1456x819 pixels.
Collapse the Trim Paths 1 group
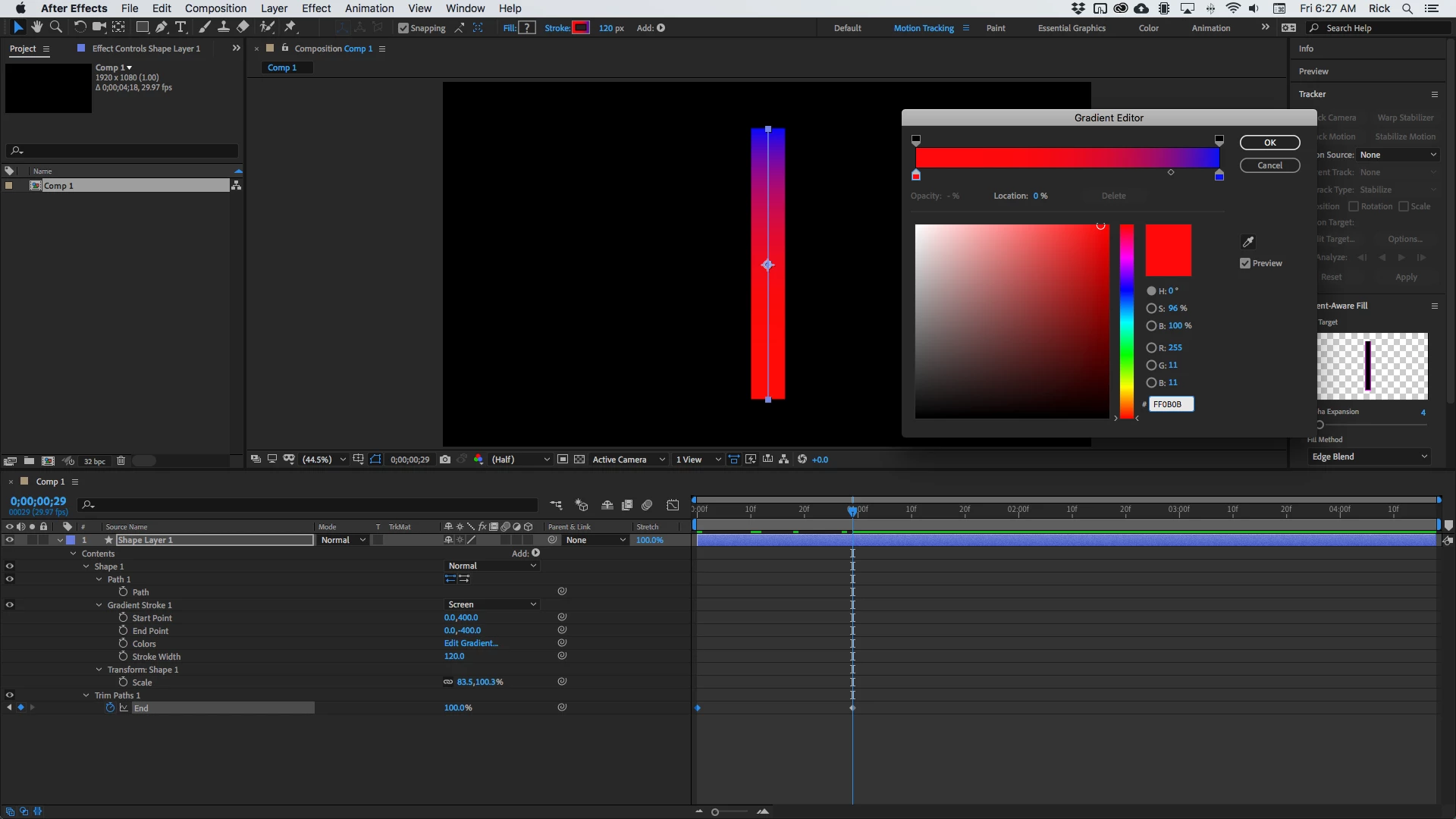[86, 695]
